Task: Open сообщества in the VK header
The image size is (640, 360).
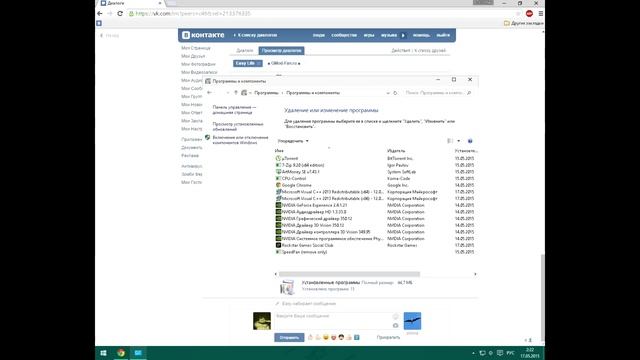Action: coord(344,35)
